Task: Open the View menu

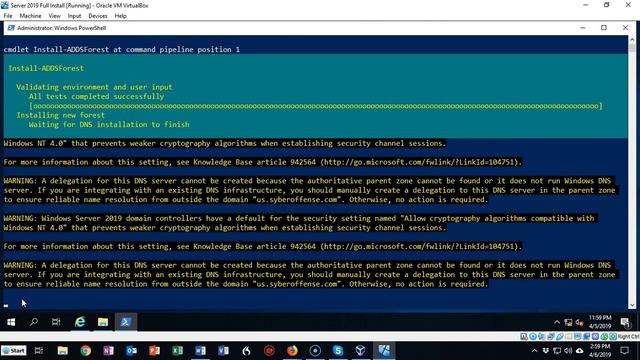Action: 54,16
